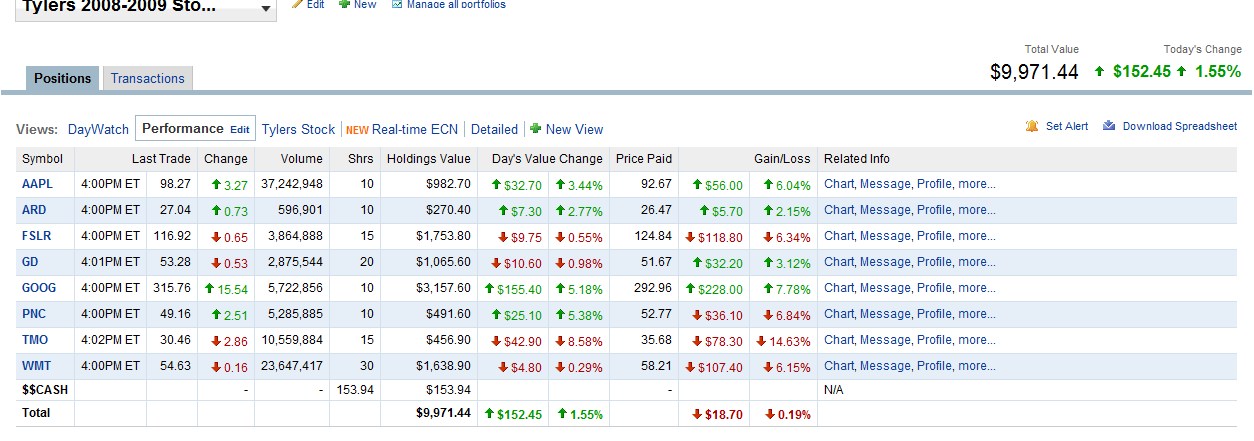Open the portfolio selector dropdown
This screenshot has width=1254, height=441.
(265, 8)
